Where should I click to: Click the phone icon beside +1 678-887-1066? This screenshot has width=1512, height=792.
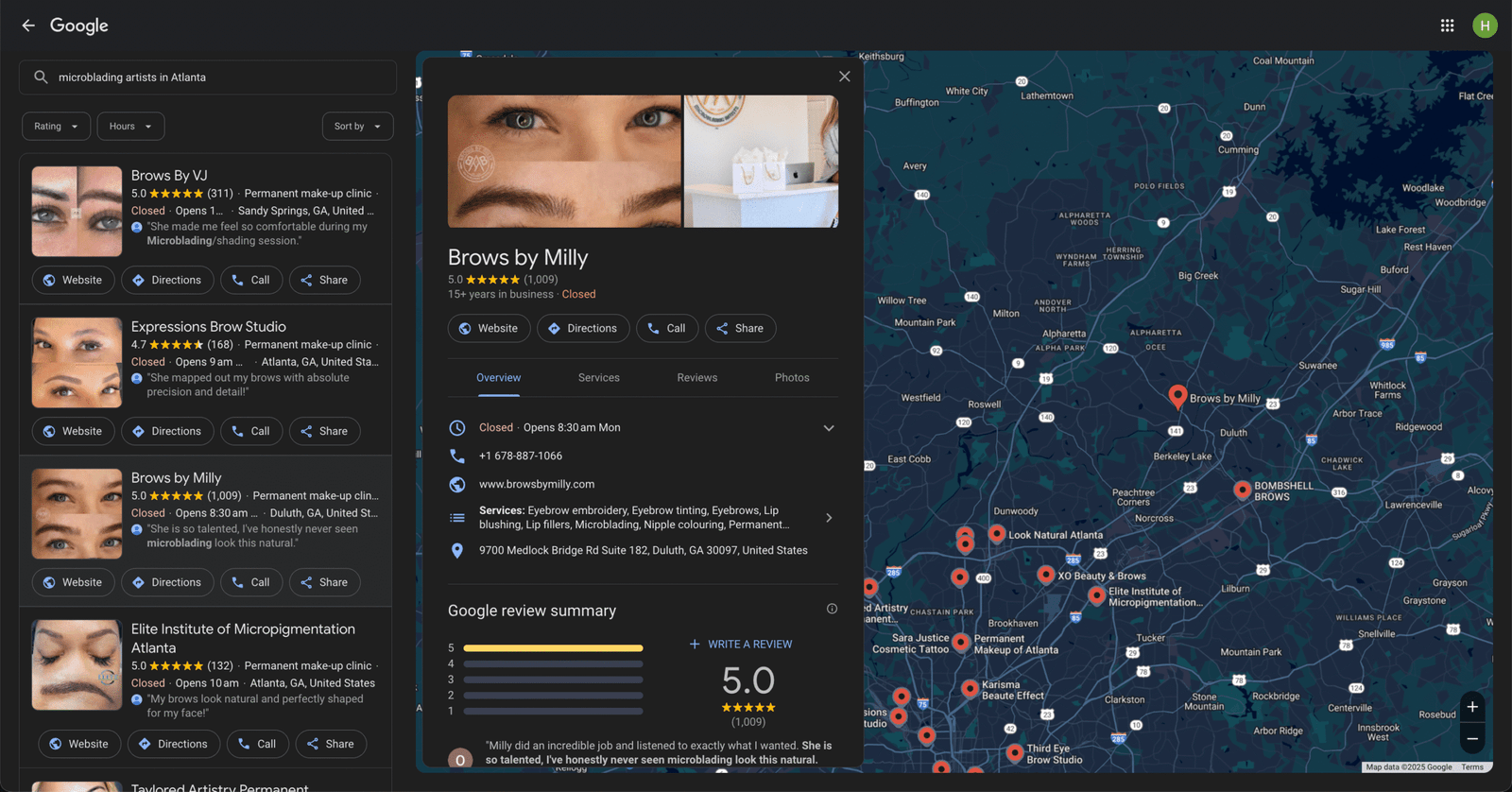(x=457, y=456)
